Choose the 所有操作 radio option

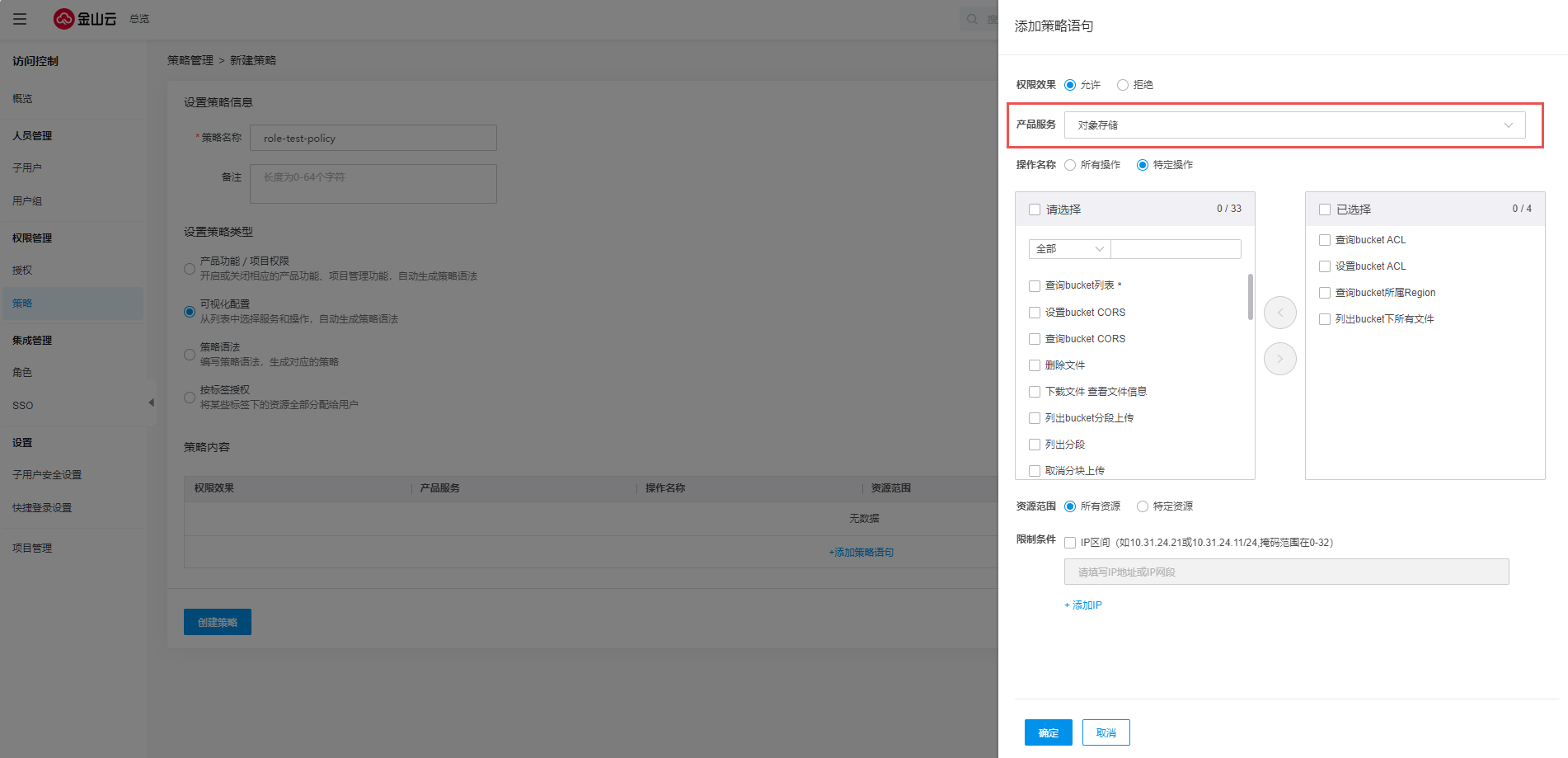pyautogui.click(x=1070, y=165)
